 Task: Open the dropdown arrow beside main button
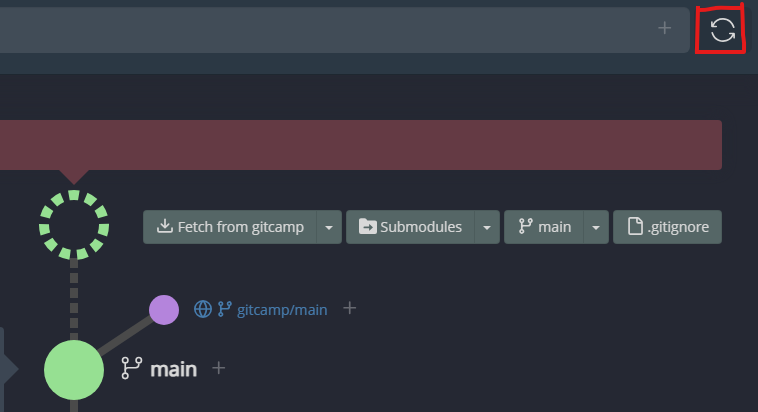[596, 227]
